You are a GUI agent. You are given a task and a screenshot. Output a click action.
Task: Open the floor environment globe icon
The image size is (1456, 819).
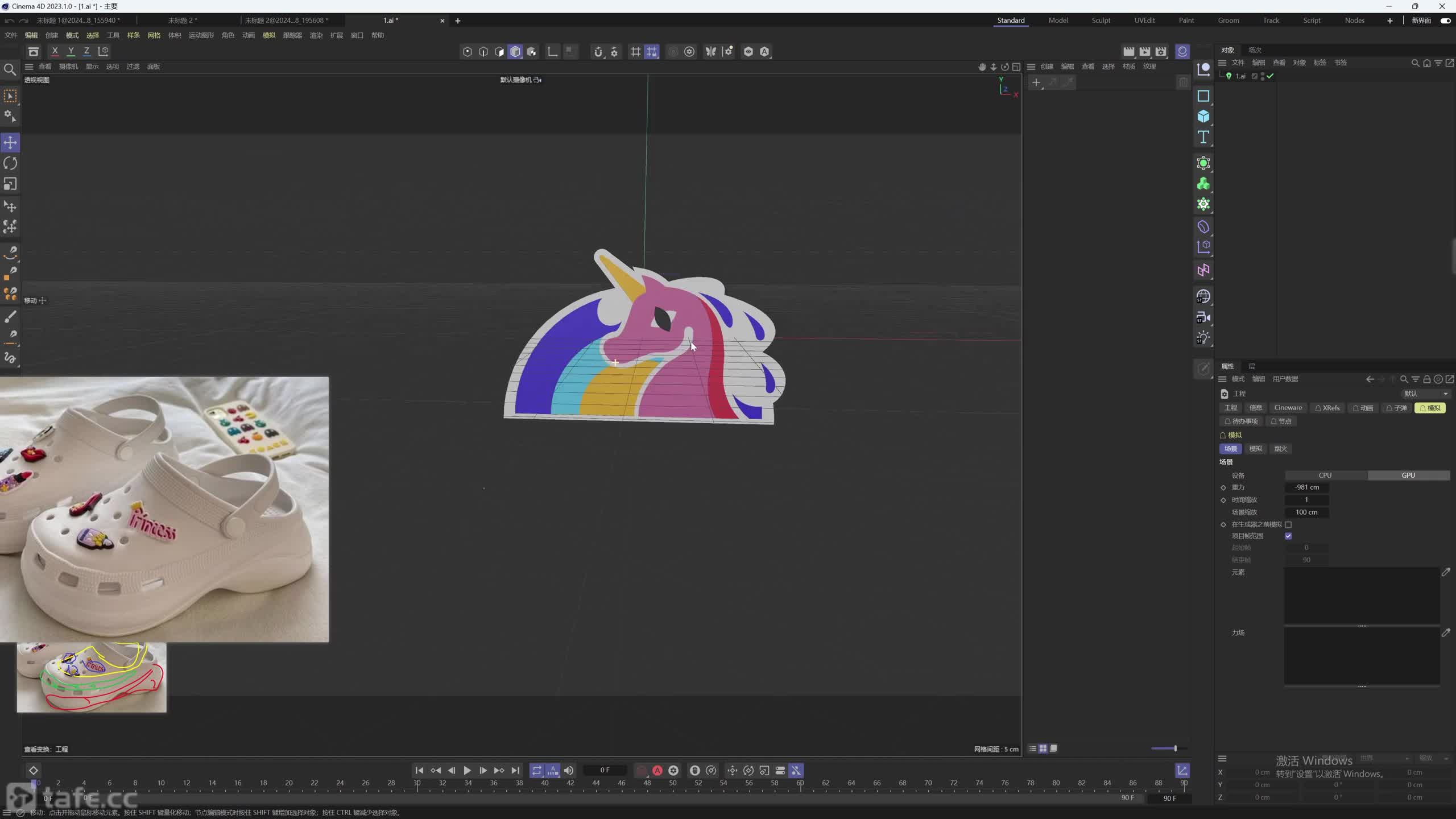(x=1203, y=296)
